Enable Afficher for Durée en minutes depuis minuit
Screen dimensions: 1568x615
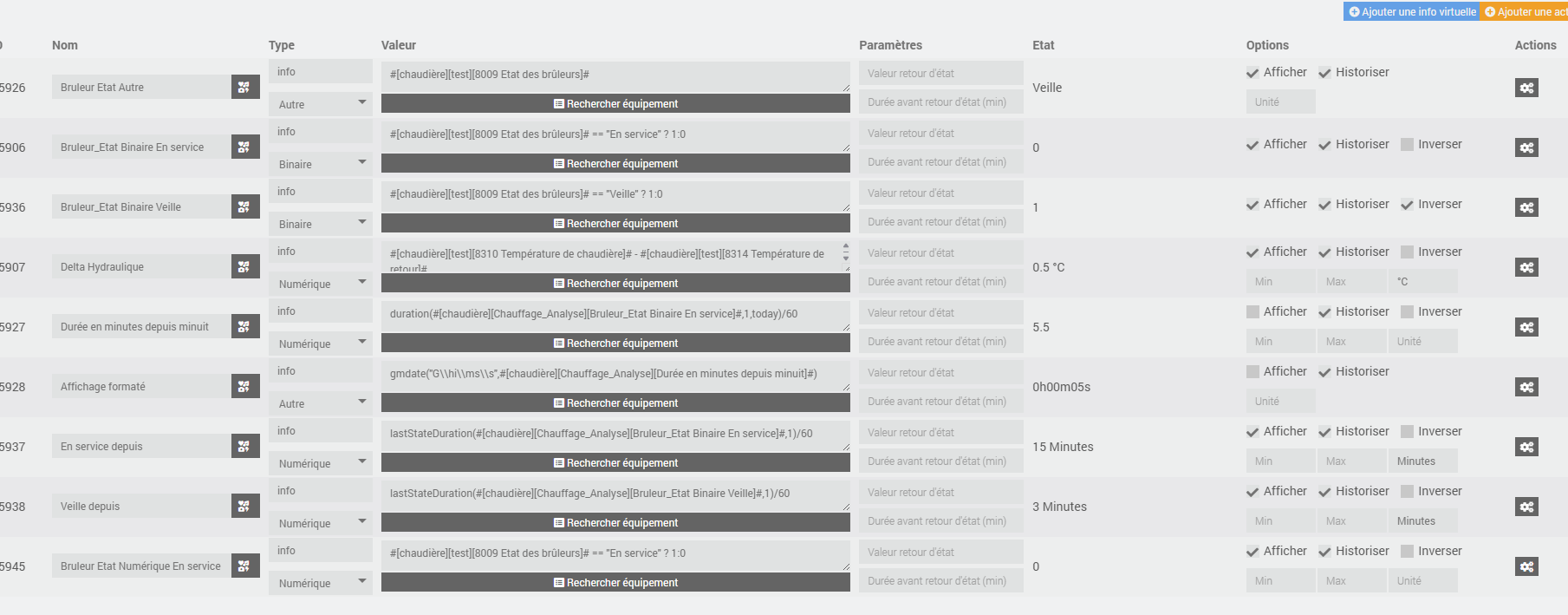[1252, 312]
